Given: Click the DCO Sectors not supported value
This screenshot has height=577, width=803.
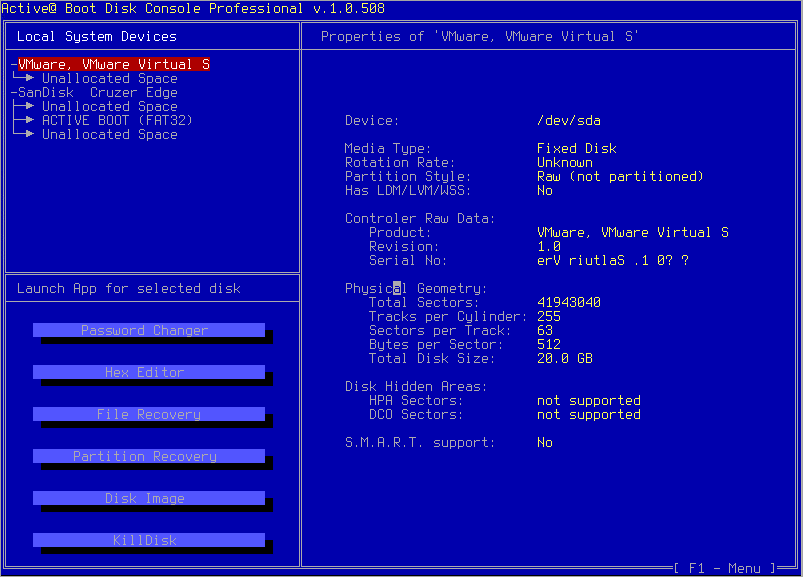Looking at the screenshot, I should pyautogui.click(x=589, y=415).
